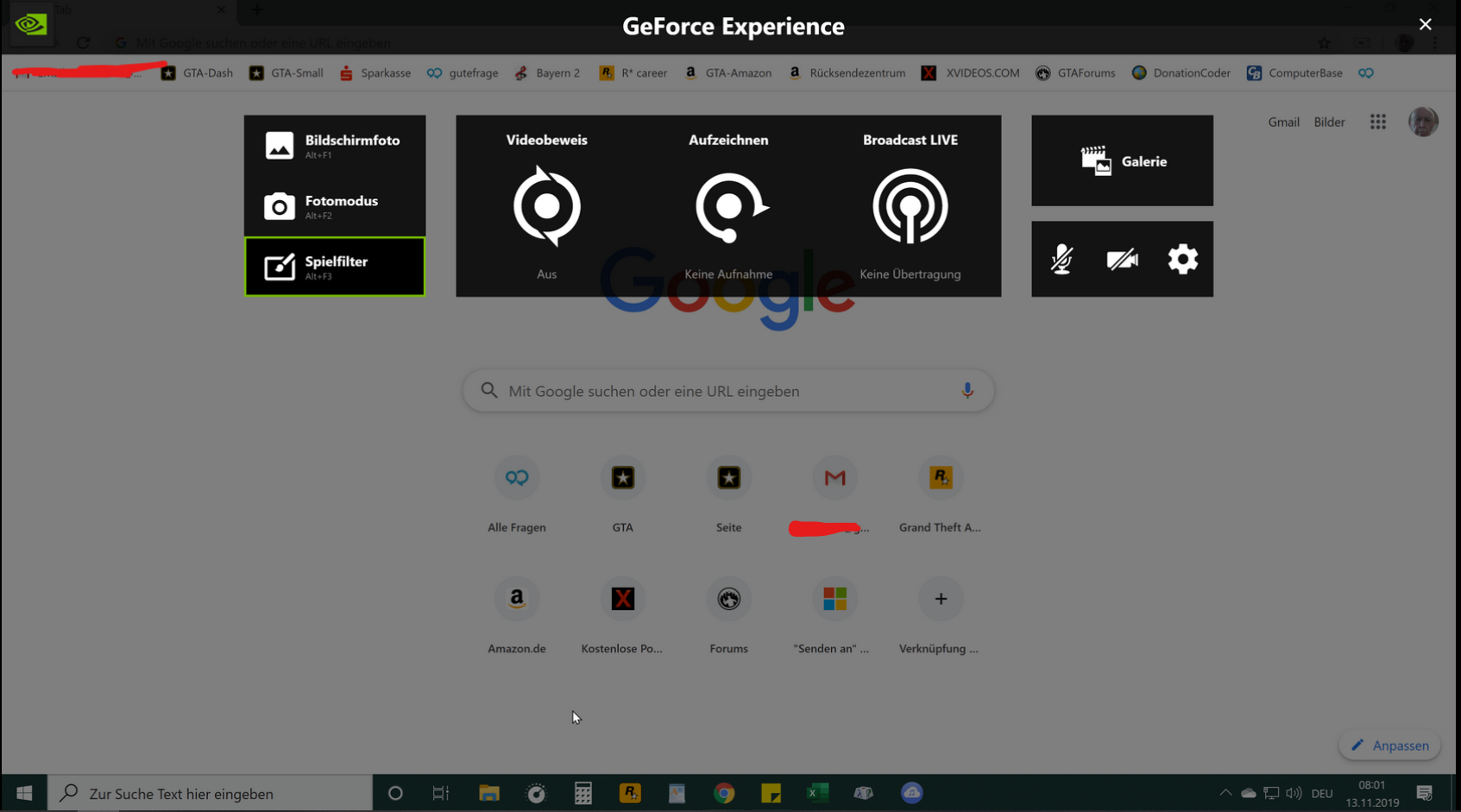This screenshot has height=812, width=1461.
Task: Open Rockstar Games Launcher taskbar icon
Action: [630, 793]
